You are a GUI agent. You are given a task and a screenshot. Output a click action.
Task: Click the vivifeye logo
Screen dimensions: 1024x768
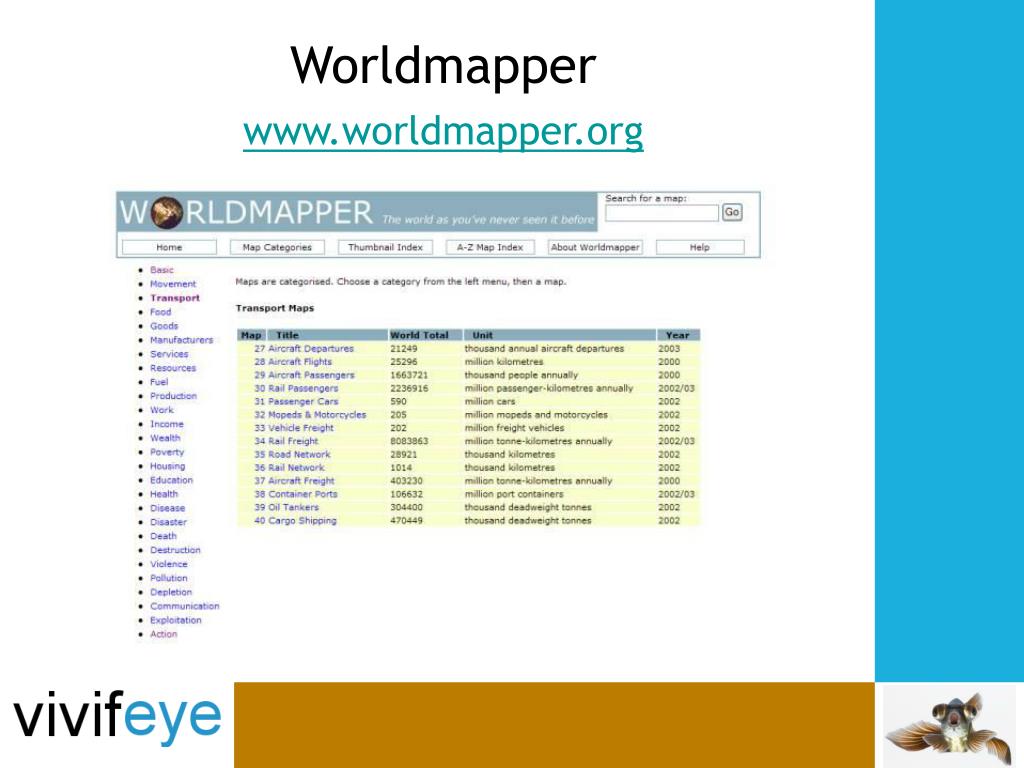[x=118, y=718]
